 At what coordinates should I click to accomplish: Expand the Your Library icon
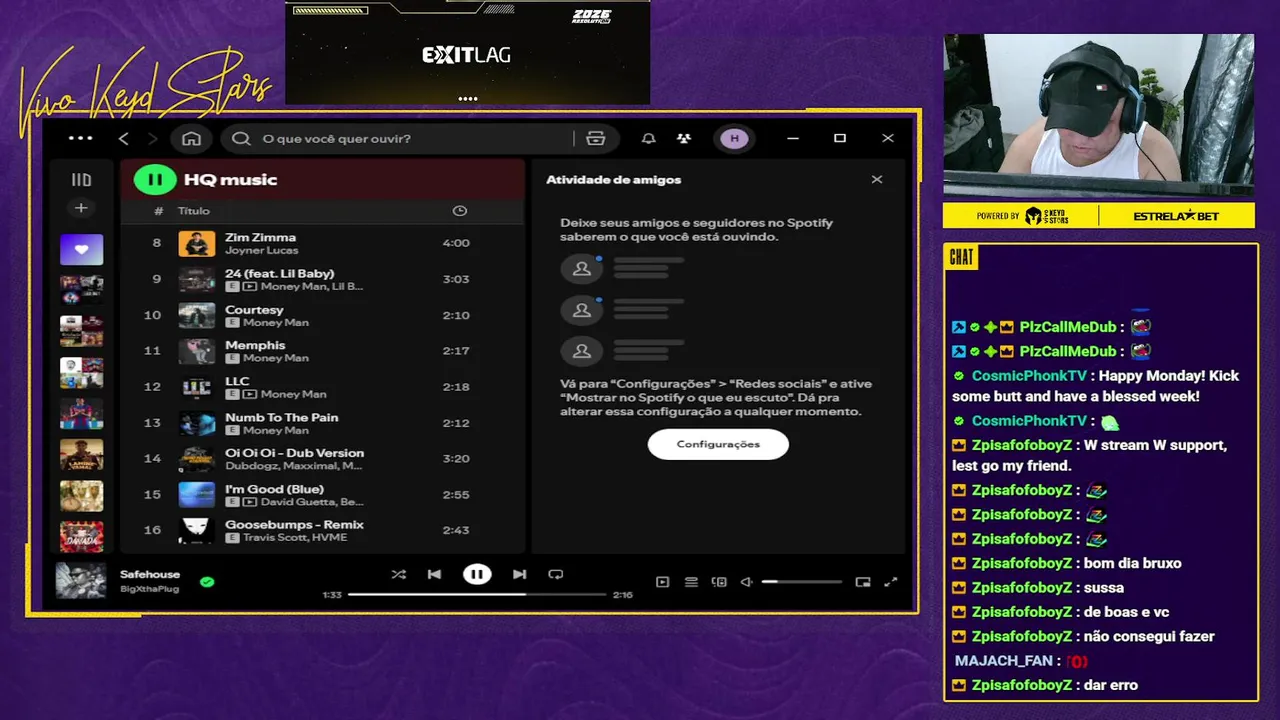click(81, 180)
